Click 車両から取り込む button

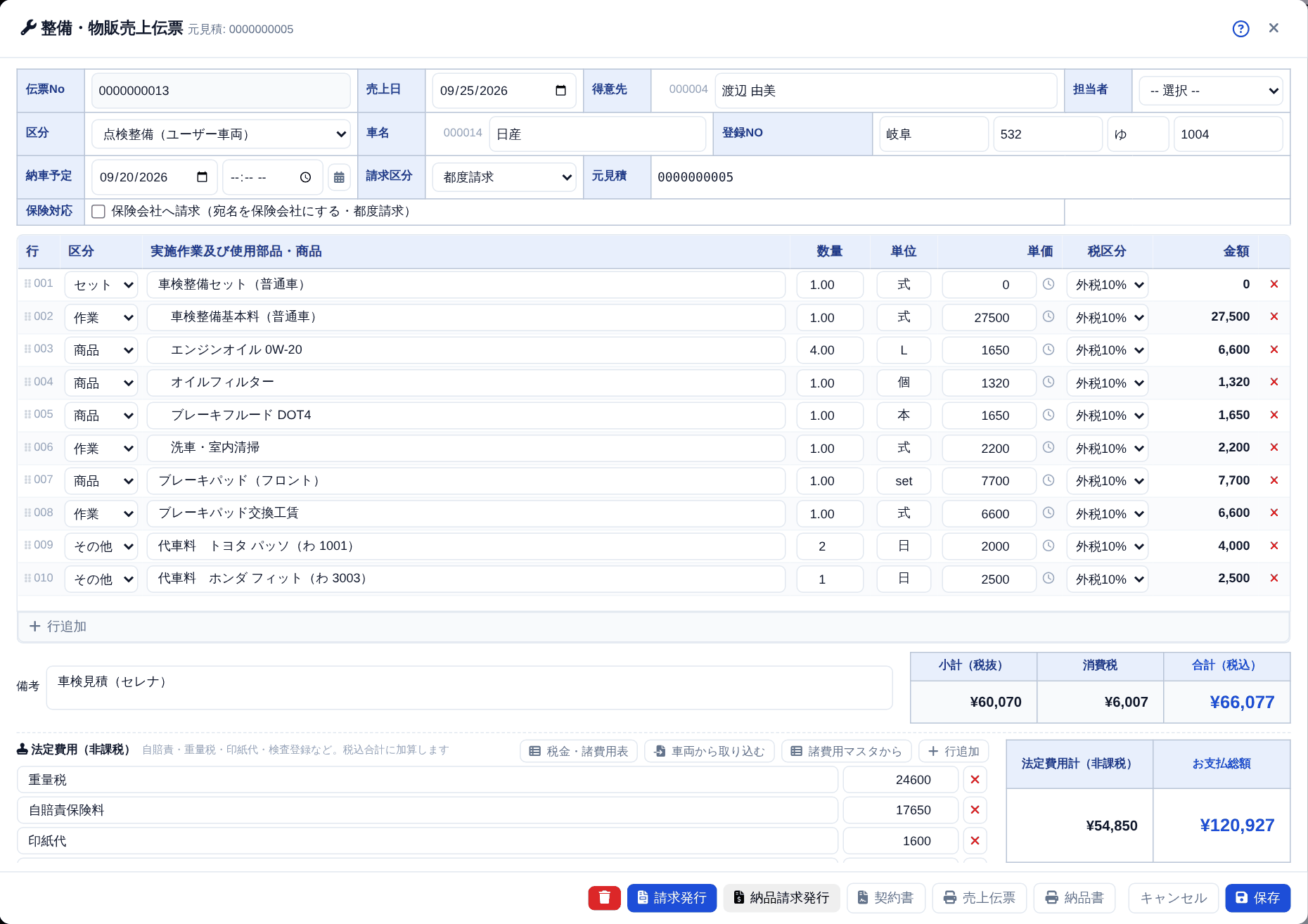(709, 751)
